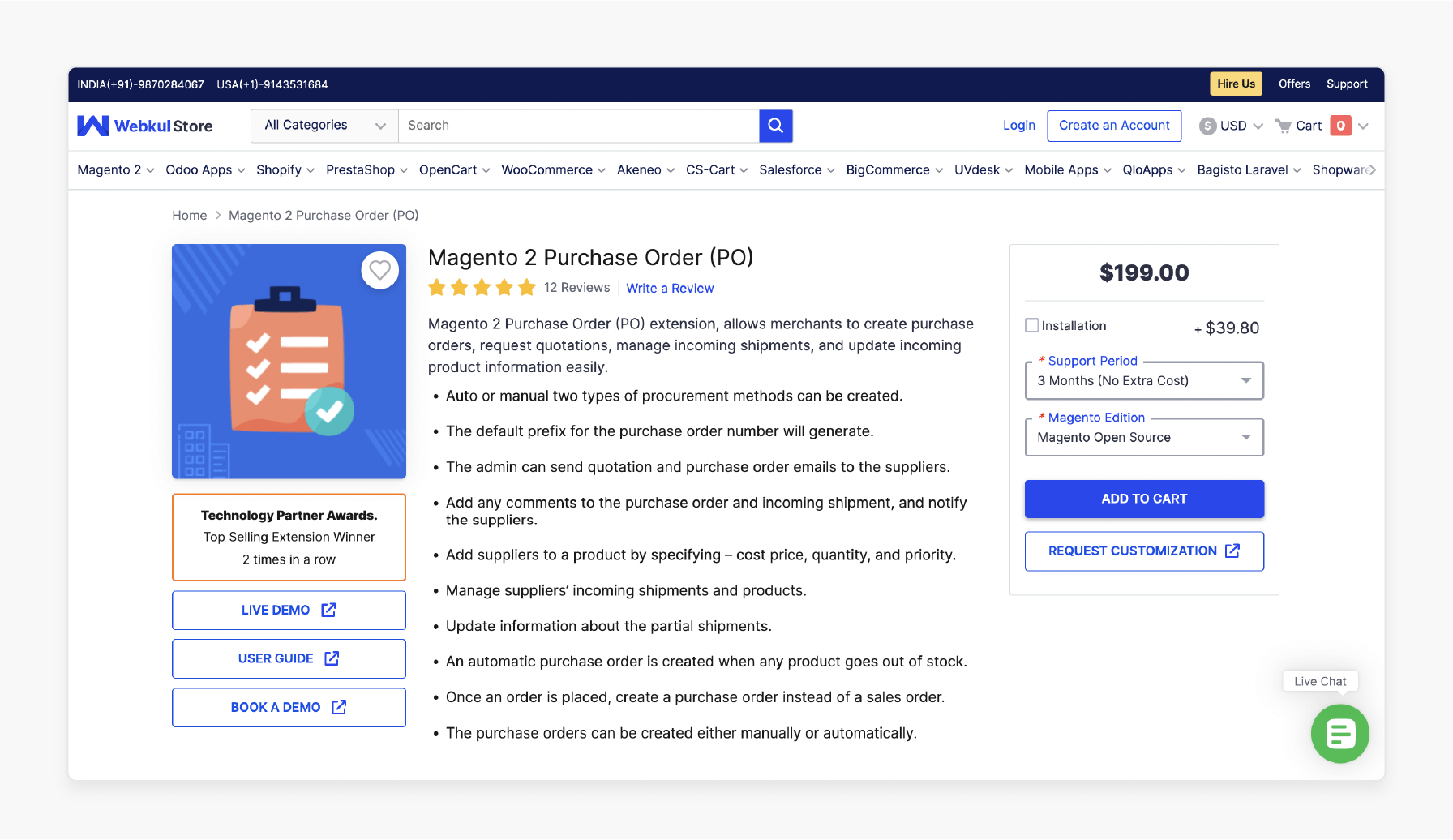
Task: Expand the Magento 2 menu
Action: coord(116,169)
